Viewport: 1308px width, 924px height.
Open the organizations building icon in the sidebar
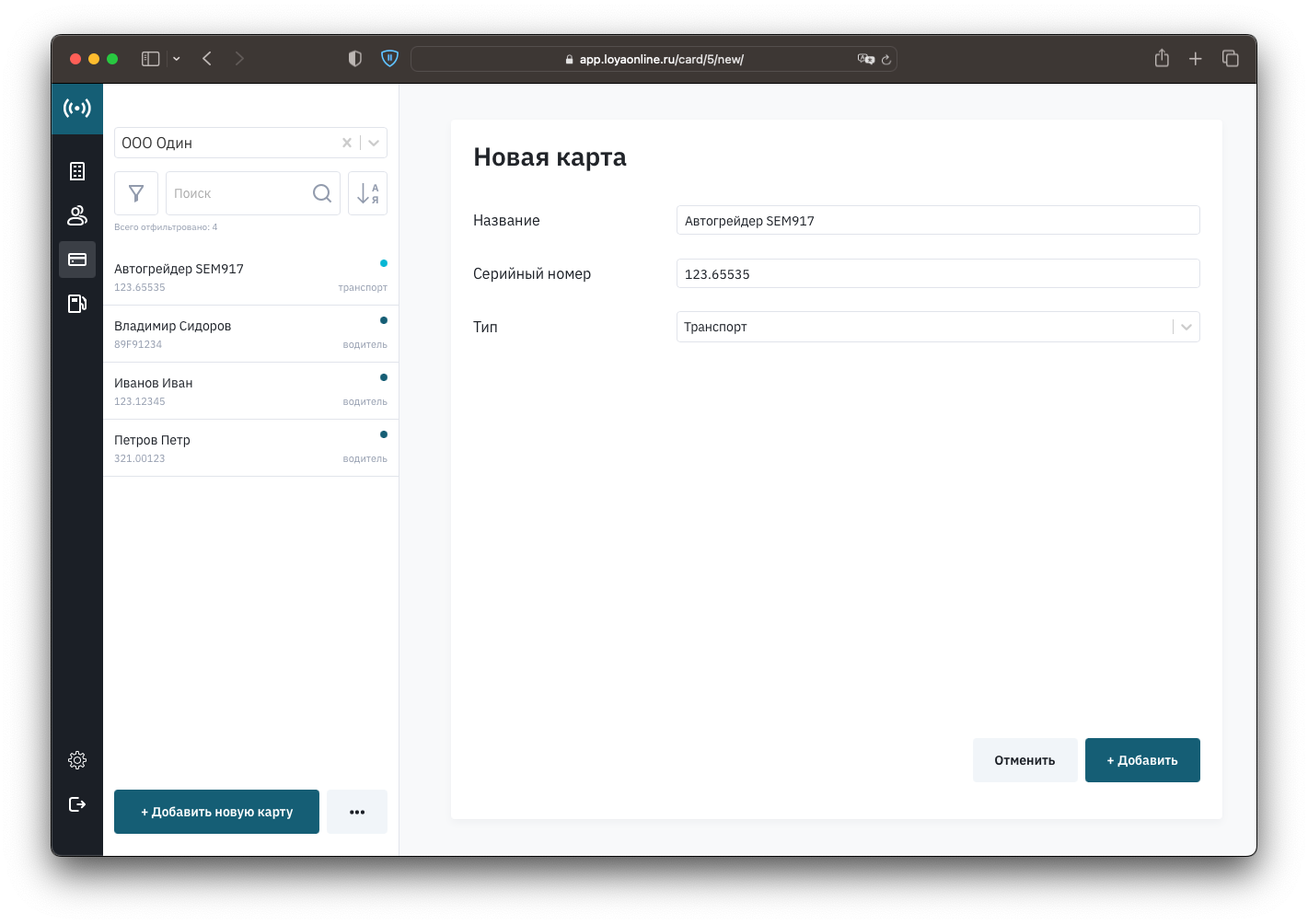click(77, 171)
